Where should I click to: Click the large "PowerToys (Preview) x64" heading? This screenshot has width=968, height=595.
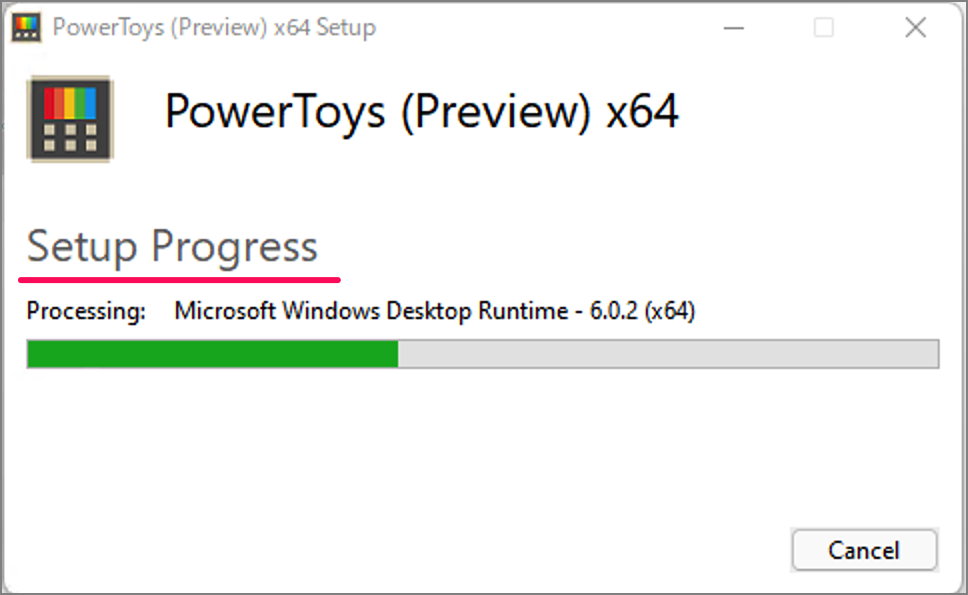tap(421, 111)
